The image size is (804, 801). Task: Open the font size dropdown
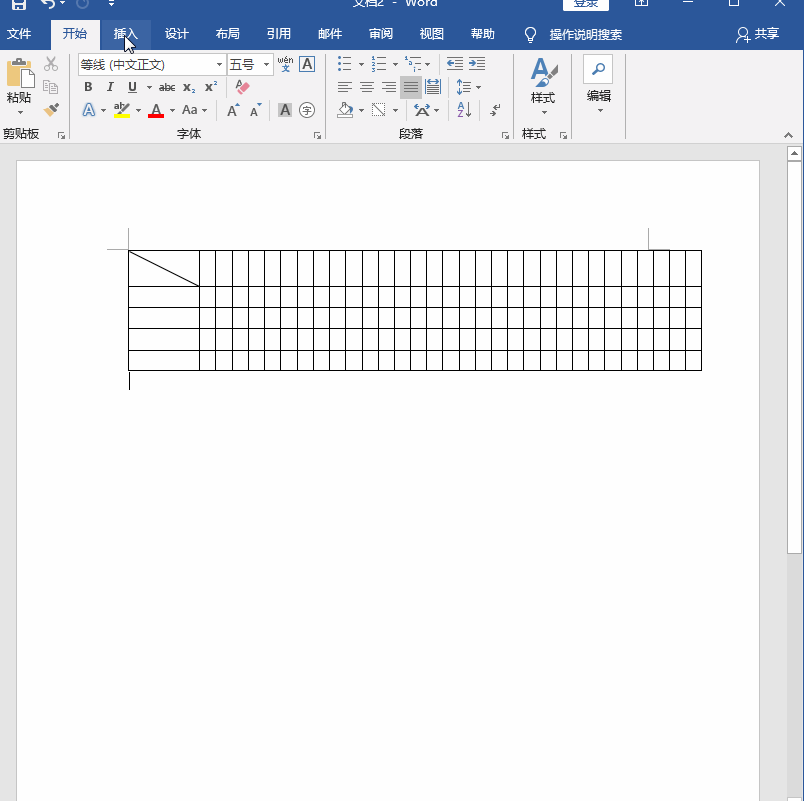click(266, 65)
